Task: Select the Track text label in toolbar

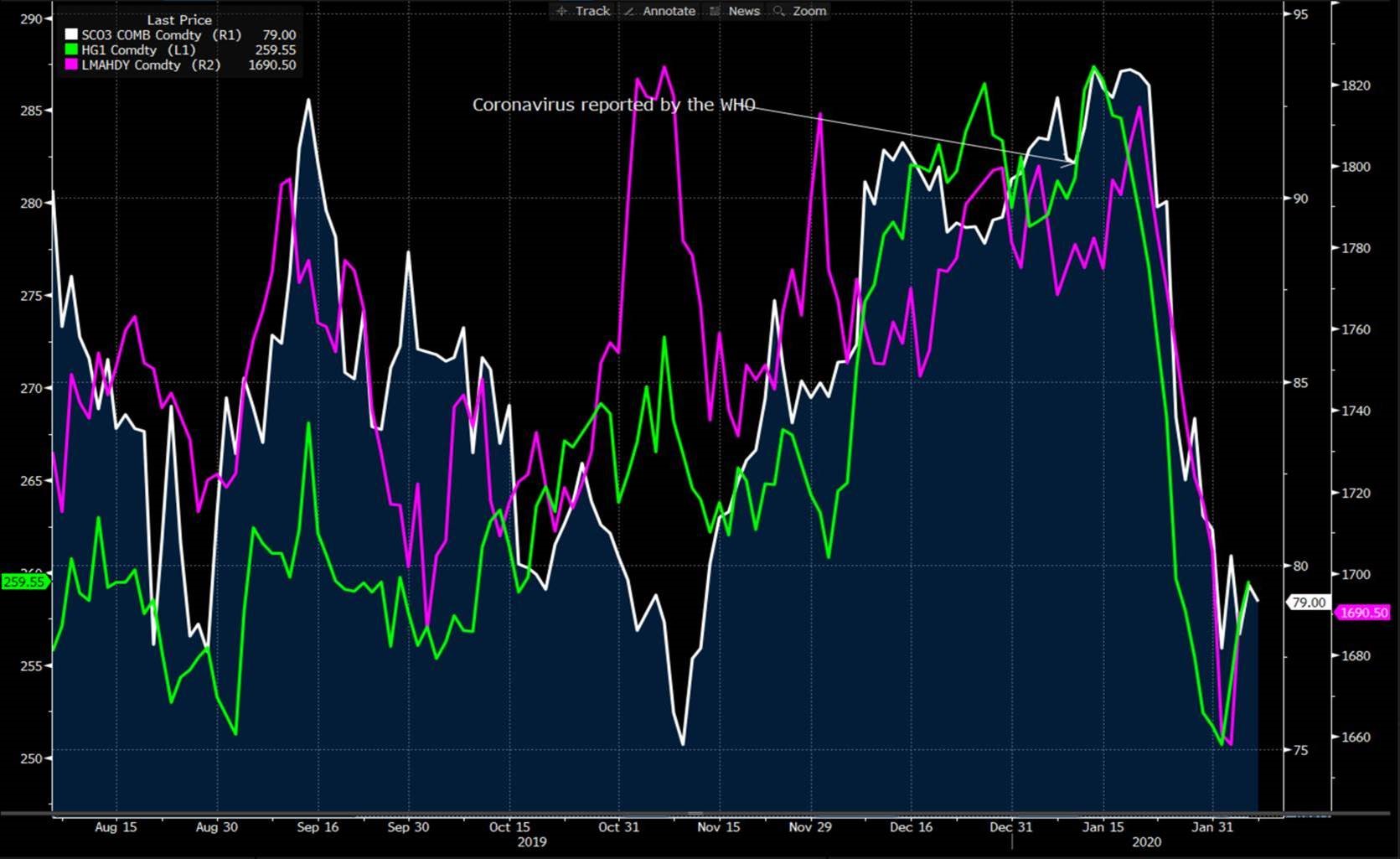Action: (x=592, y=11)
